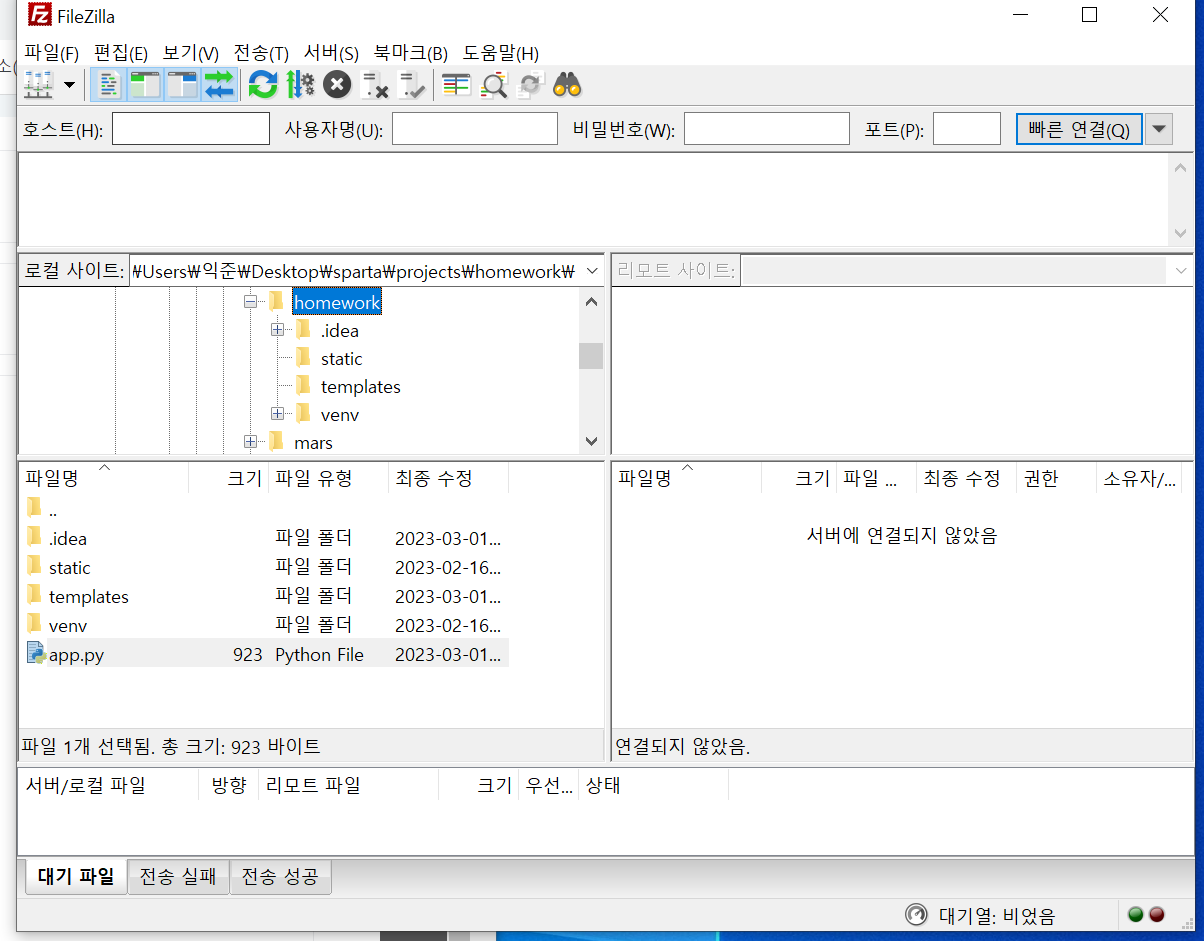Select the homework folder in tree

pyautogui.click(x=337, y=302)
